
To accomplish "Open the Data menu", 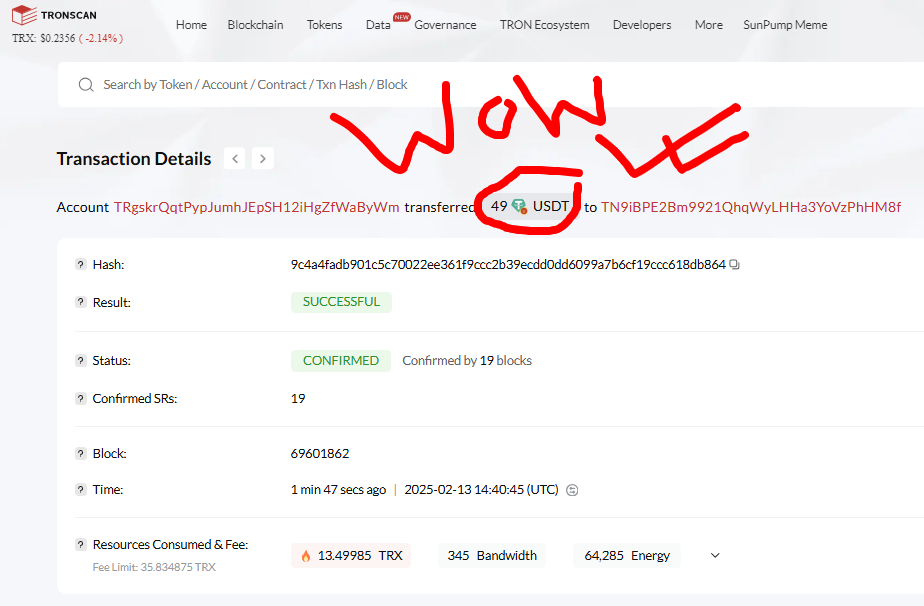I will click(378, 25).
